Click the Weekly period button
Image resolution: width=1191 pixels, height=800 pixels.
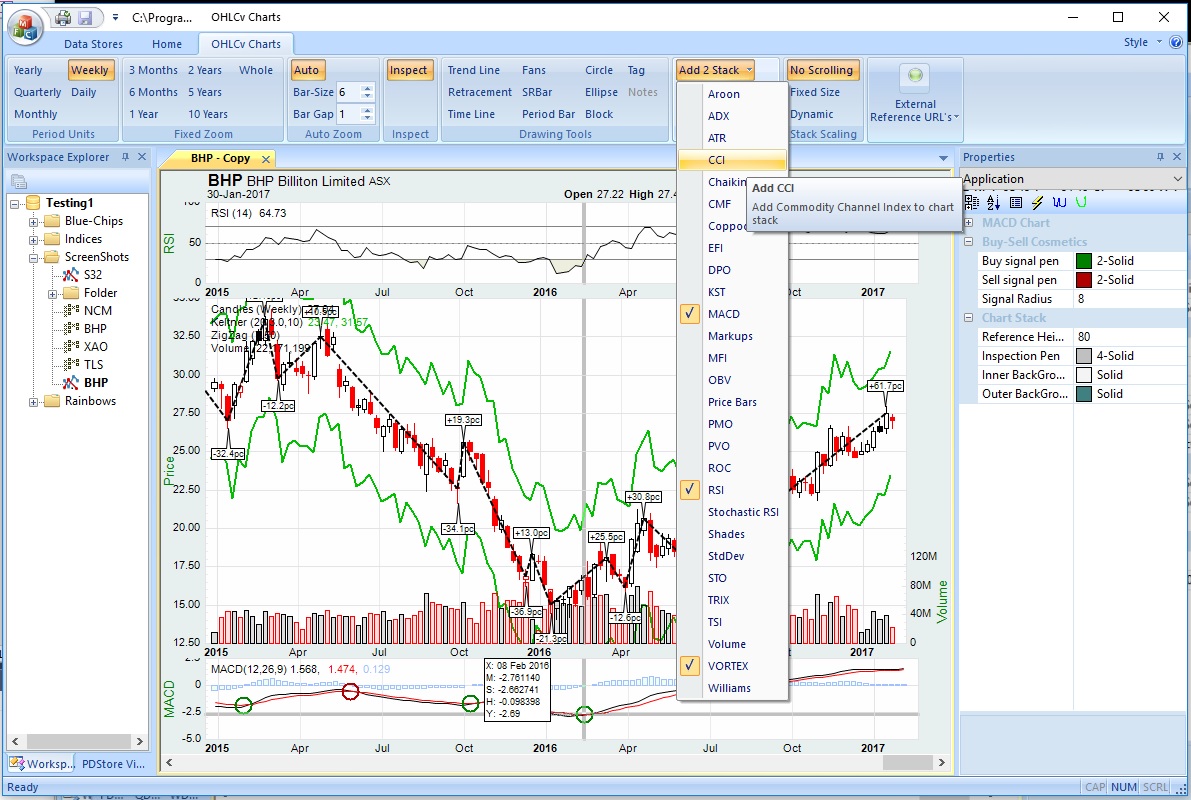(x=90, y=70)
